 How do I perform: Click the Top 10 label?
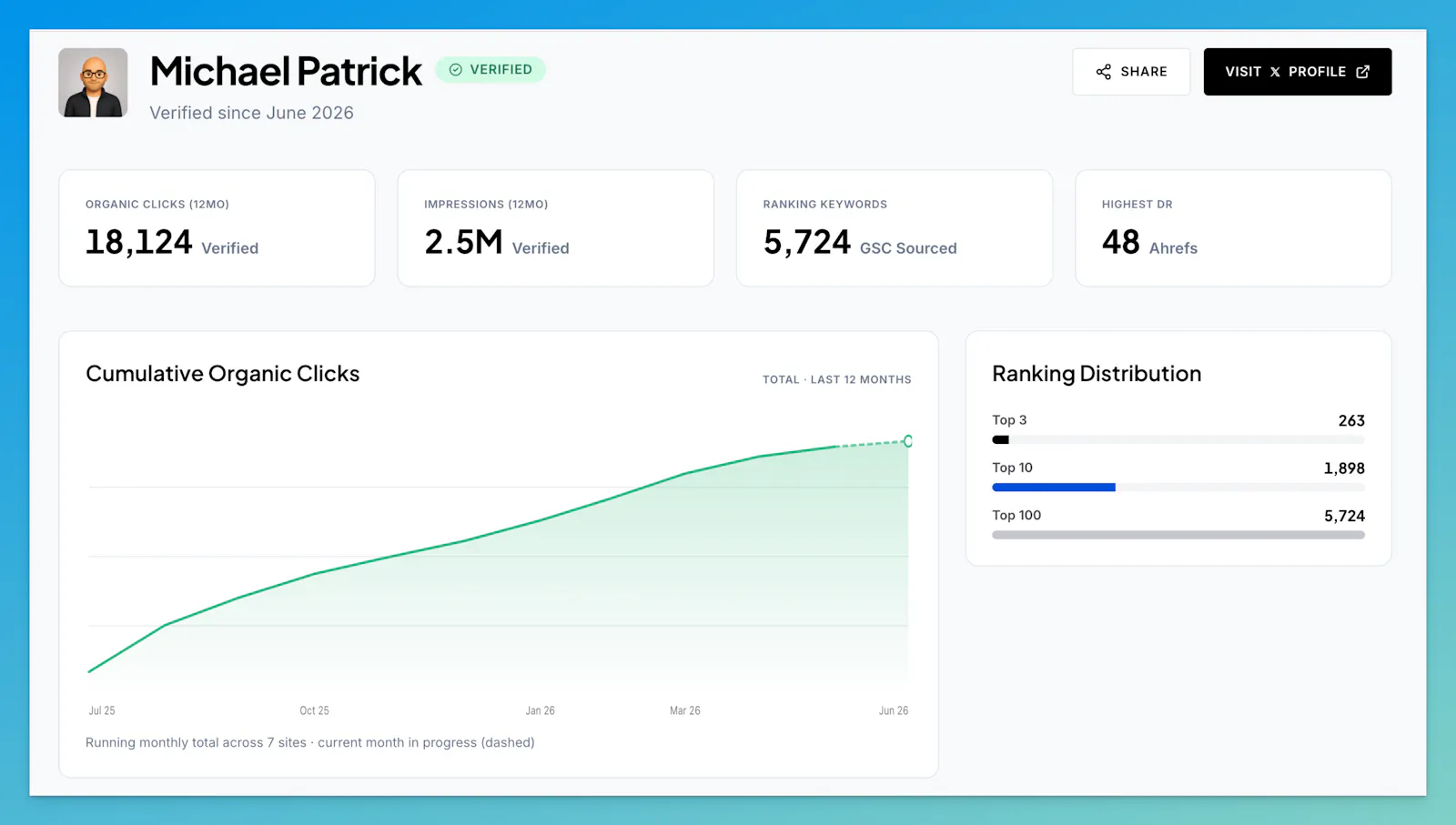click(1012, 468)
